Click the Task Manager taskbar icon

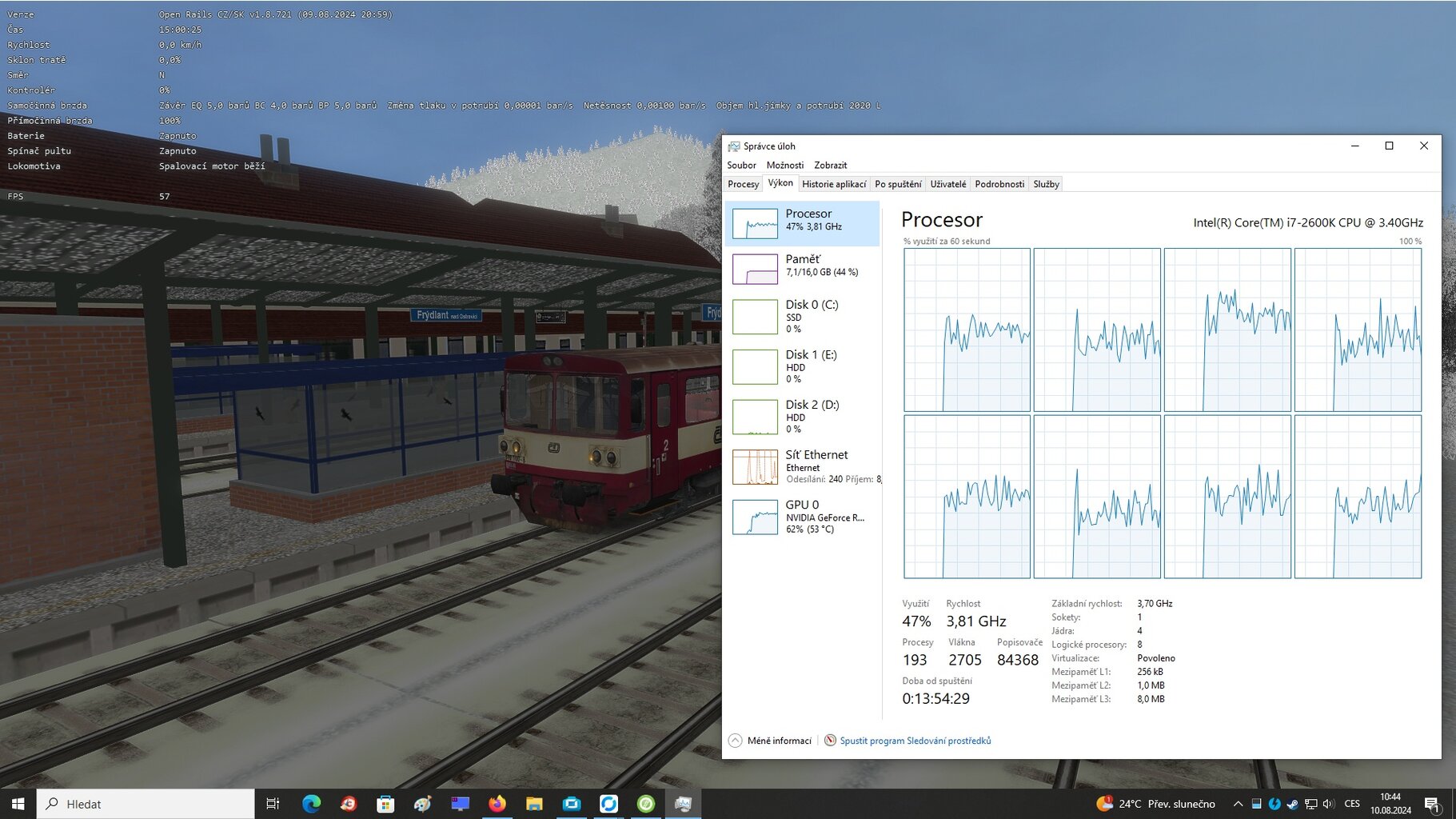pyautogui.click(x=683, y=804)
